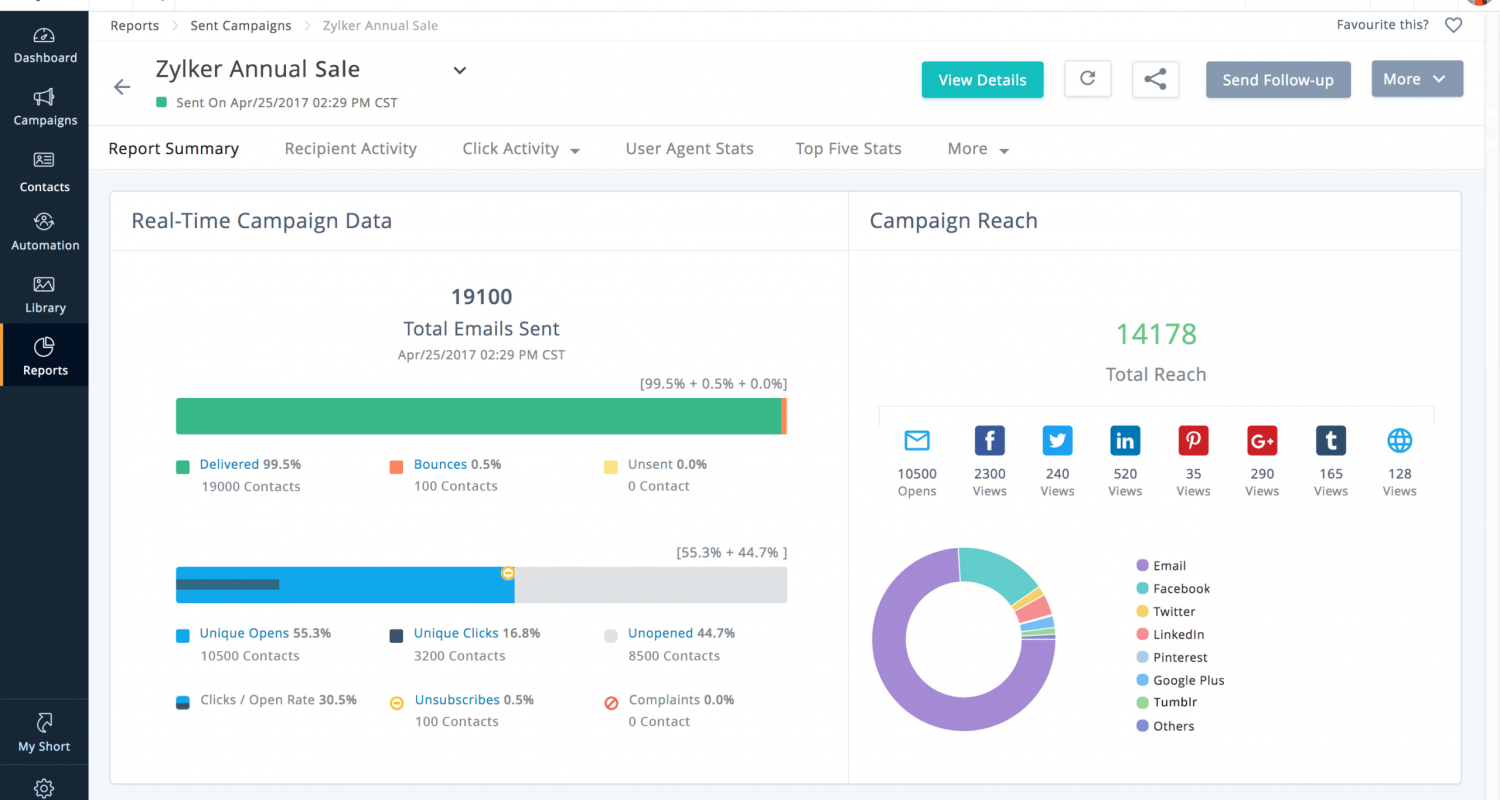Click the globe Others views icon
This screenshot has width=1500, height=800.
[1399, 440]
